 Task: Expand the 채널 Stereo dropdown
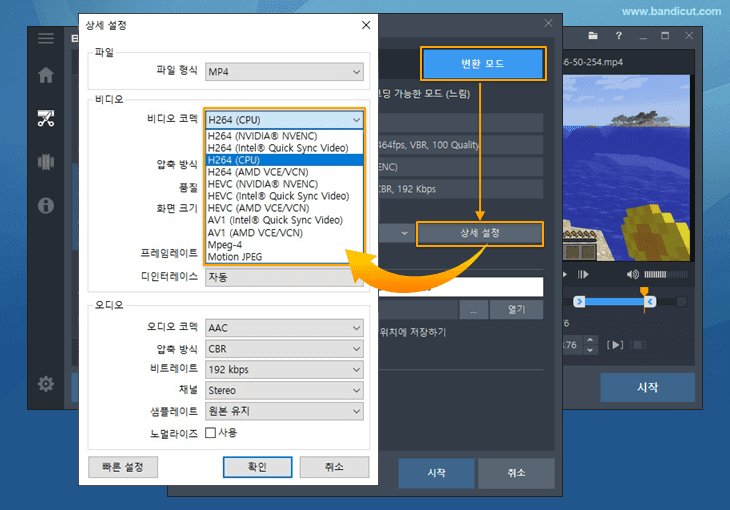(x=284, y=390)
